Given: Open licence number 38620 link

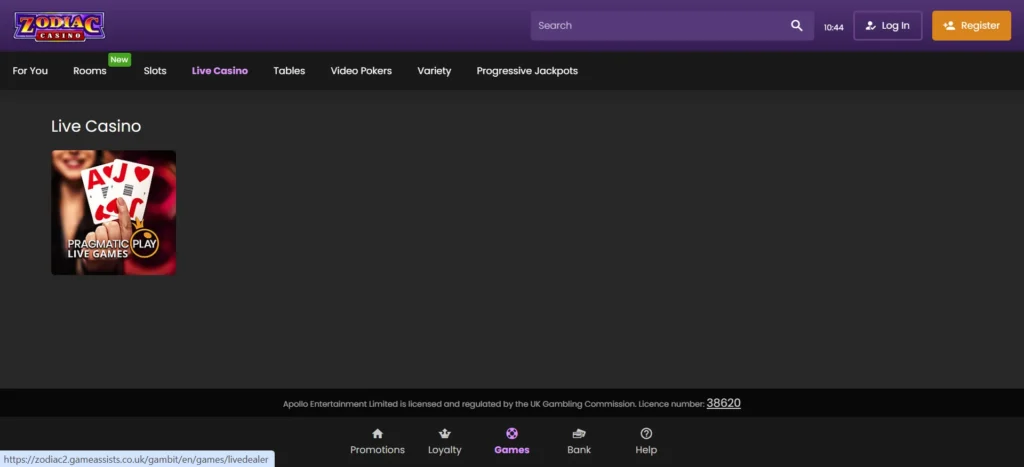Looking at the screenshot, I should pyautogui.click(x=724, y=403).
